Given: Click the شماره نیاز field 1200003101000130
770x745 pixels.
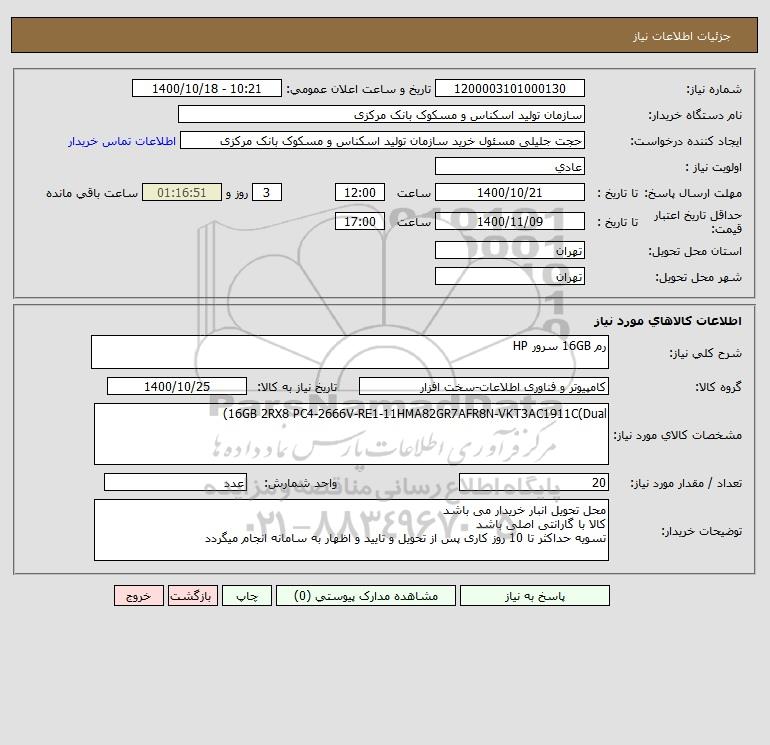Looking at the screenshot, I should coord(510,88).
